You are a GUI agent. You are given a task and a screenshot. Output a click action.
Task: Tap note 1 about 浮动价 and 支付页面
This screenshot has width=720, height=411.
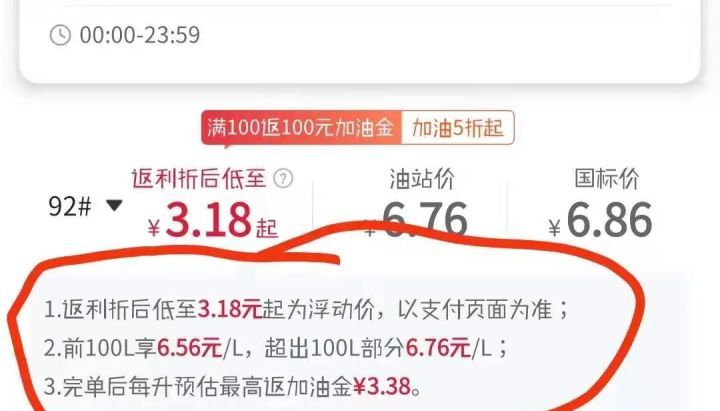(x=306, y=309)
